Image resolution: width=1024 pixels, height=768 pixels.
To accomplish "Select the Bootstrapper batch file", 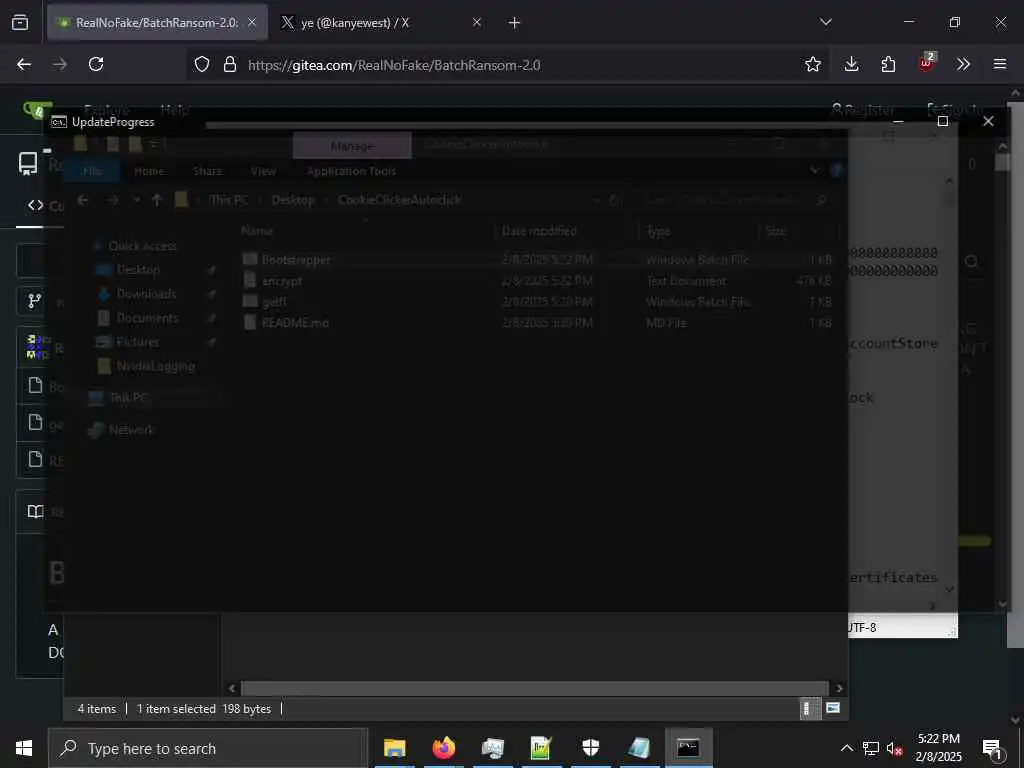I will point(296,260).
